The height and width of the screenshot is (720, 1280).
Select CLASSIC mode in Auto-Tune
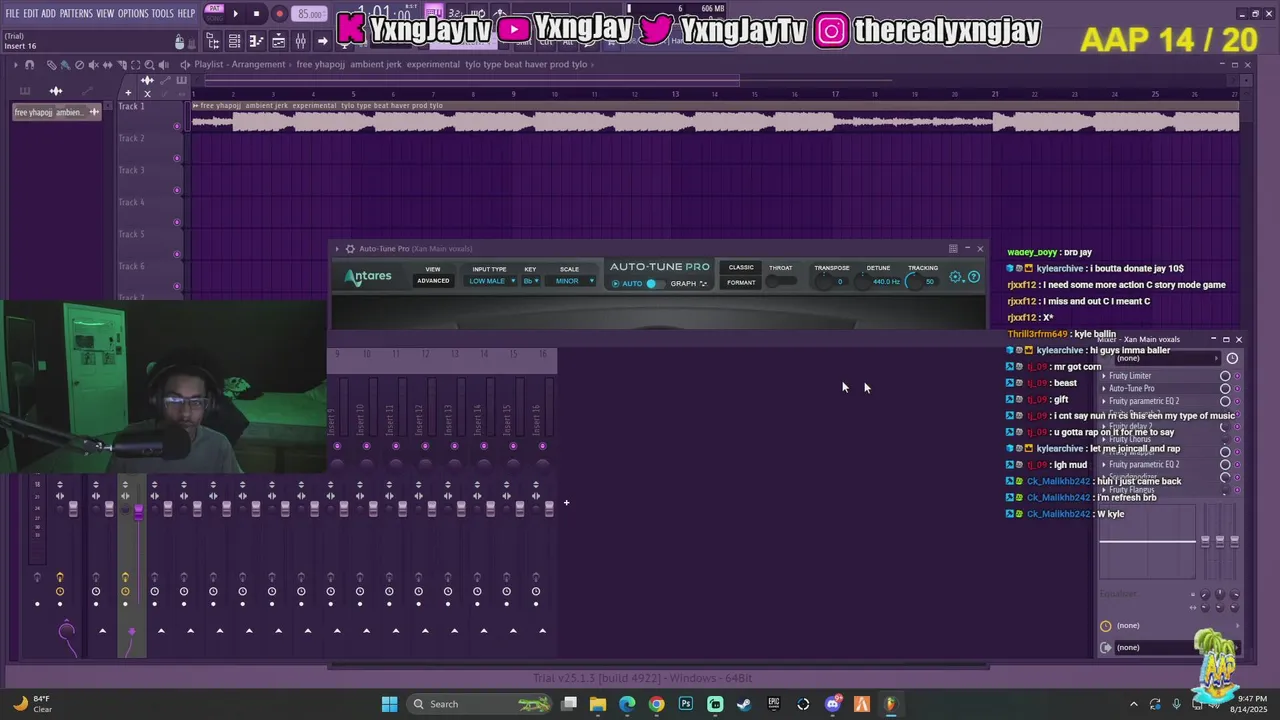click(741, 267)
